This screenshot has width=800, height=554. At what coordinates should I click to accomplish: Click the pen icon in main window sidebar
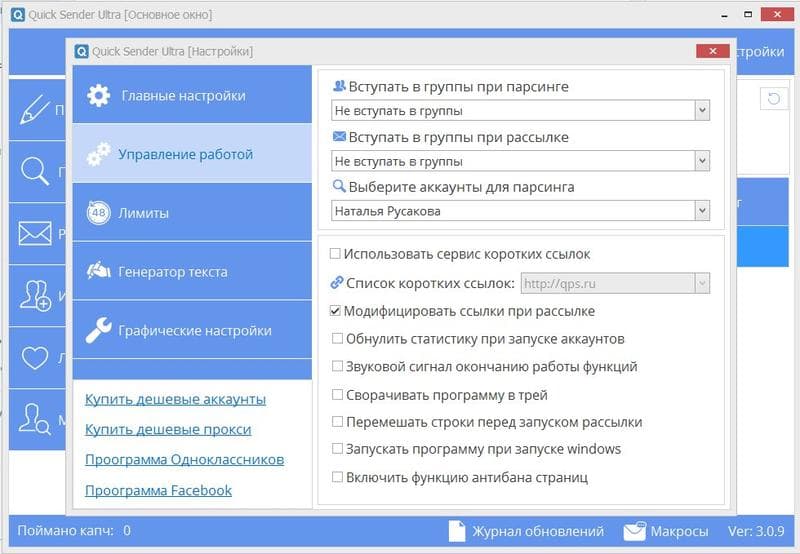click(34, 109)
